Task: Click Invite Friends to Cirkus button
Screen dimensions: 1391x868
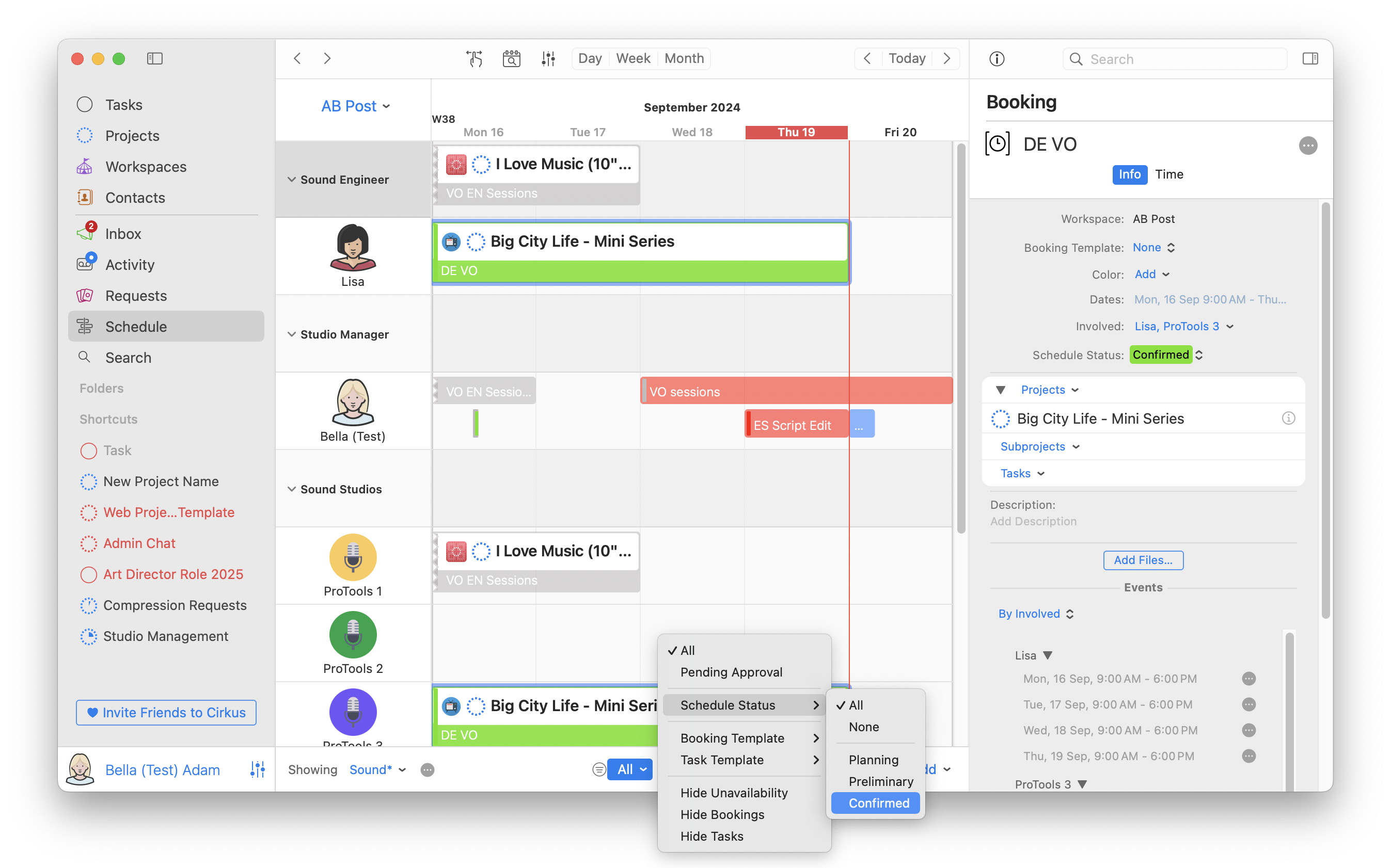Action: [x=166, y=713]
